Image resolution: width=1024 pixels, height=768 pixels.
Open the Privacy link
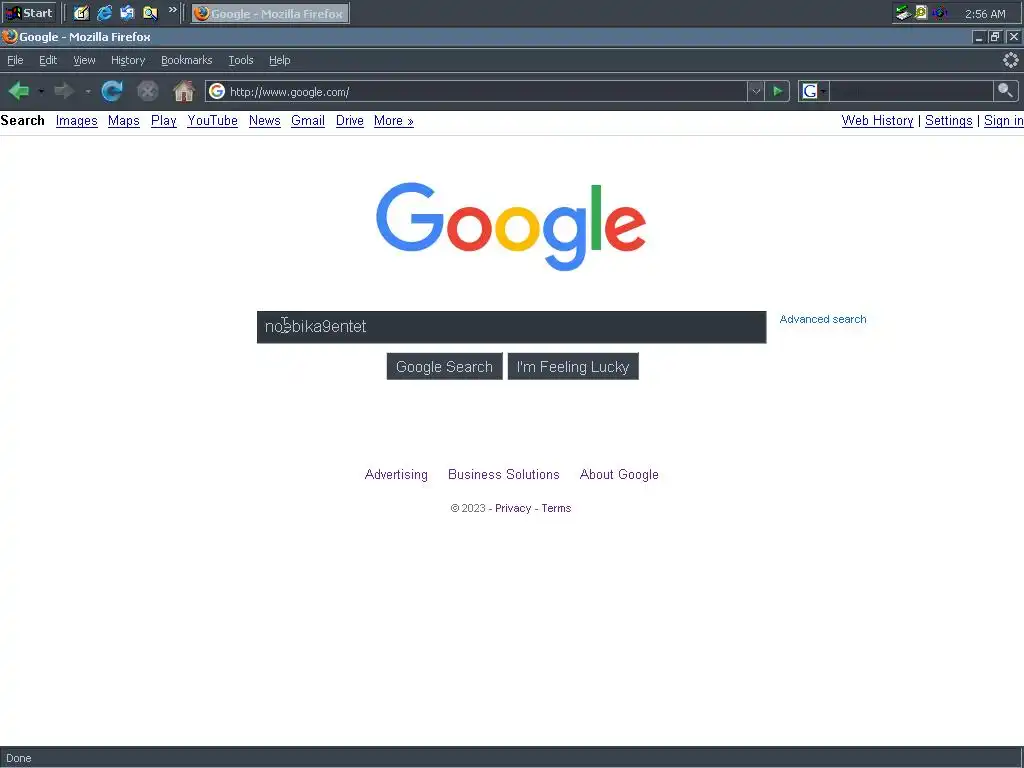513,508
